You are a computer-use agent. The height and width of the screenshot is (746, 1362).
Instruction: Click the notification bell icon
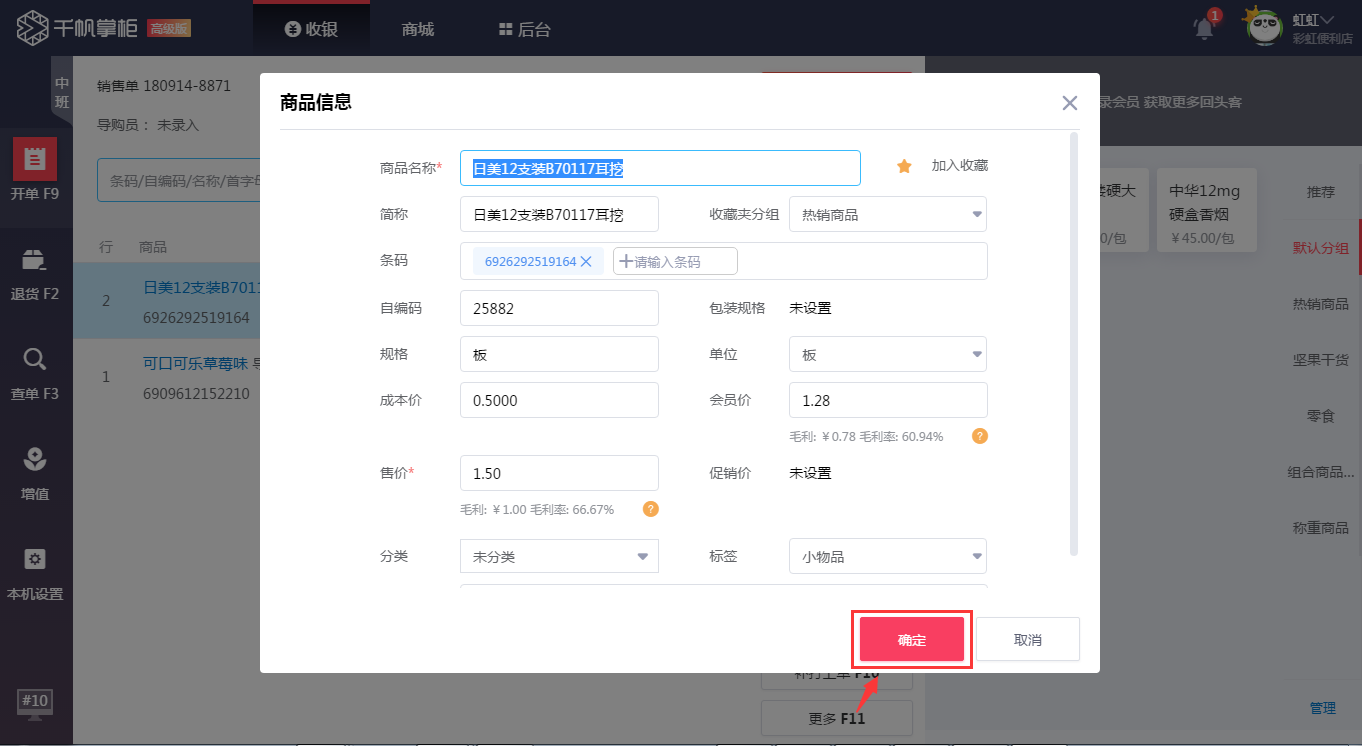[x=1202, y=27]
